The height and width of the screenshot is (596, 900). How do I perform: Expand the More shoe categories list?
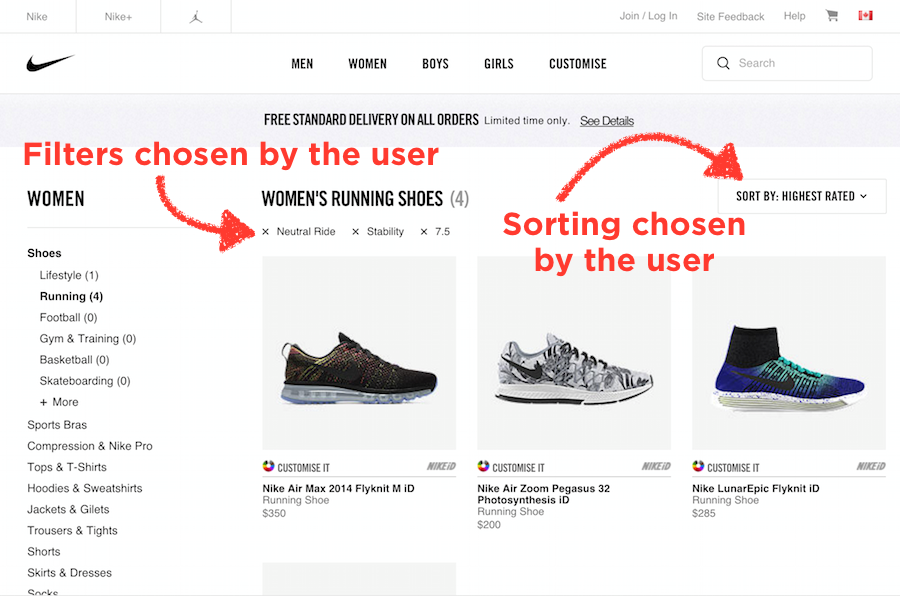pyautogui.click(x=58, y=402)
